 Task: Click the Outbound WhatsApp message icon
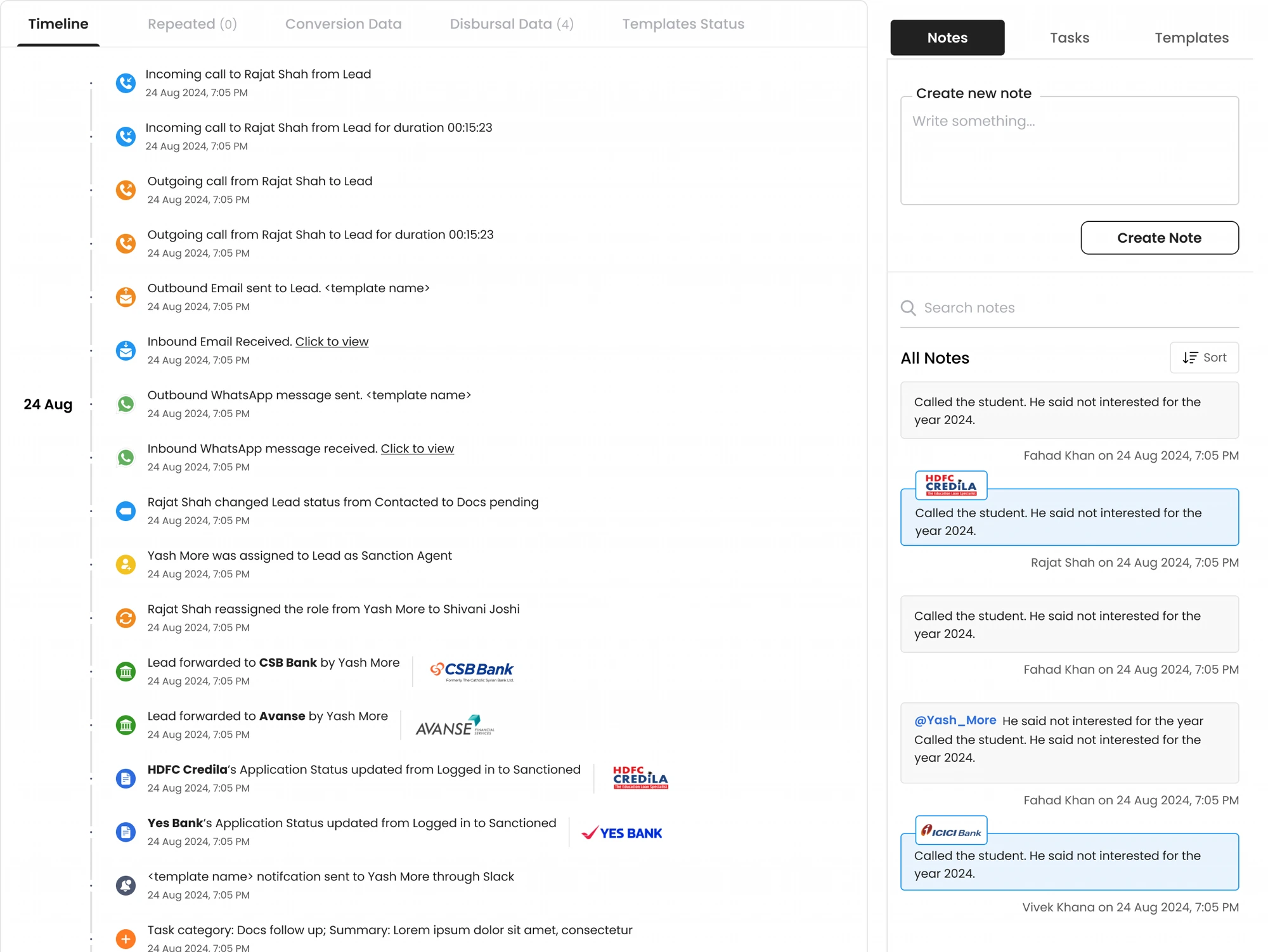(126, 404)
